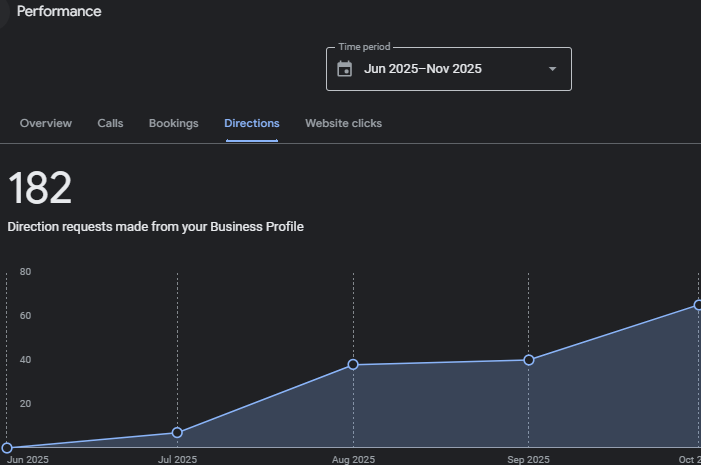Select the Sep 2025 chart data point
The height and width of the screenshot is (465, 701).
coord(529,360)
